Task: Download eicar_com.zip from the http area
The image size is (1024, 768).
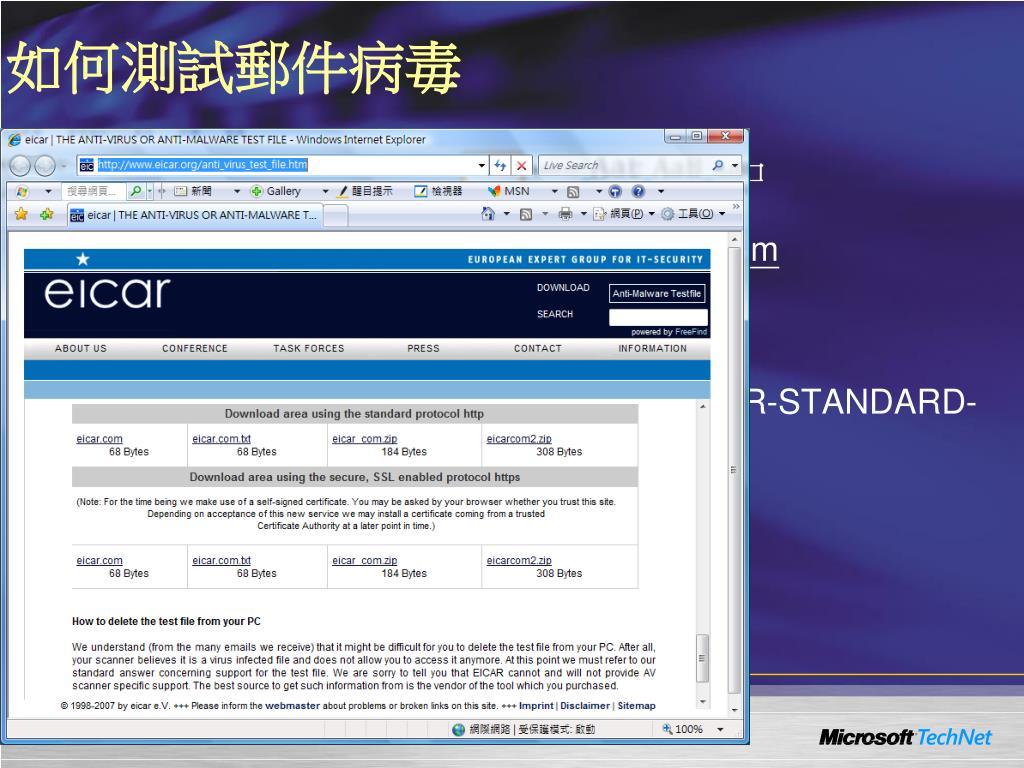Action: click(364, 439)
